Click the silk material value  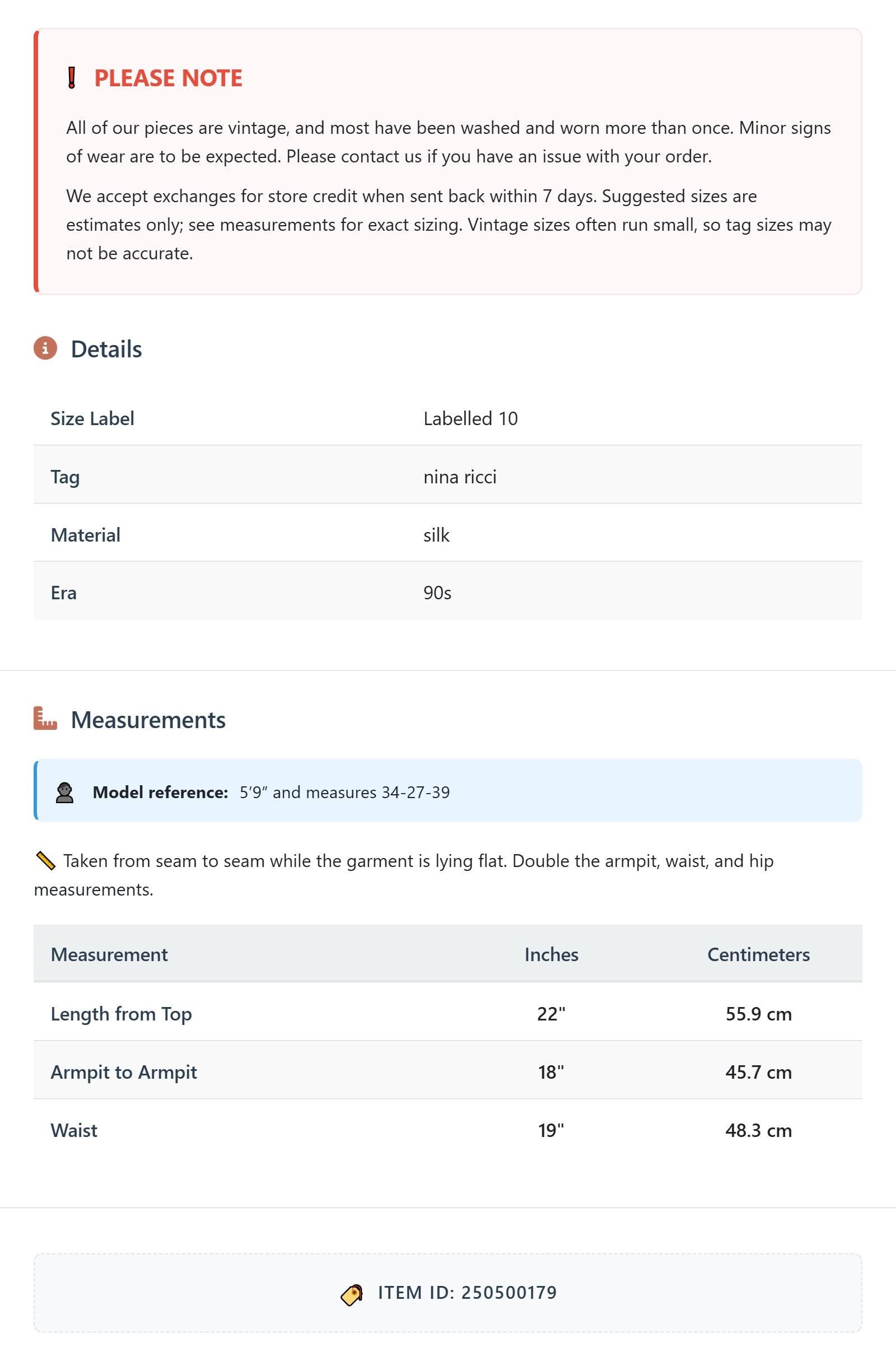[436, 535]
